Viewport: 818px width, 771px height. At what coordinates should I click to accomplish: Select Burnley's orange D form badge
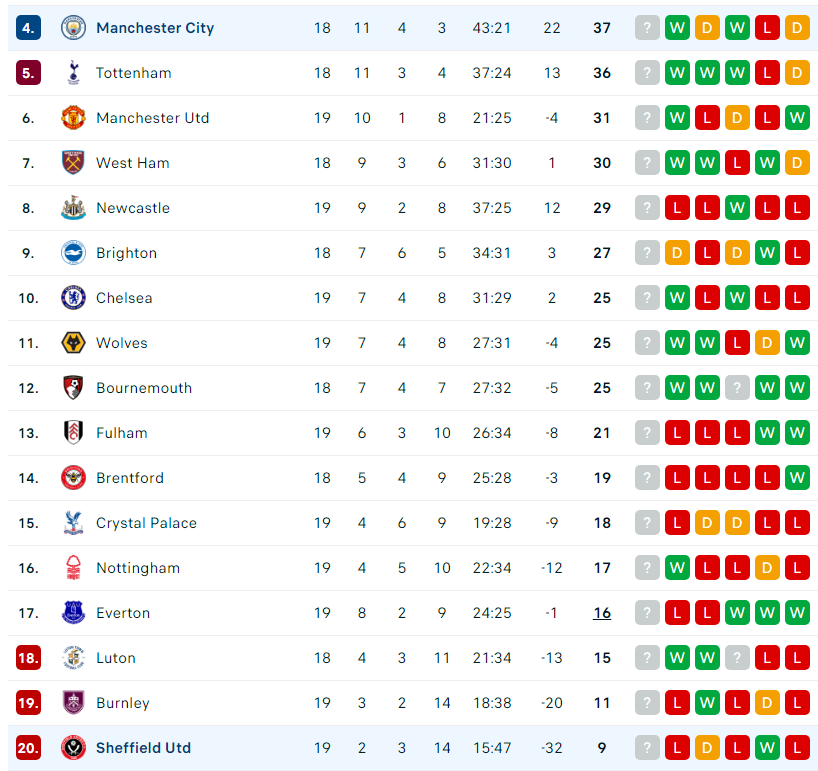coord(767,703)
